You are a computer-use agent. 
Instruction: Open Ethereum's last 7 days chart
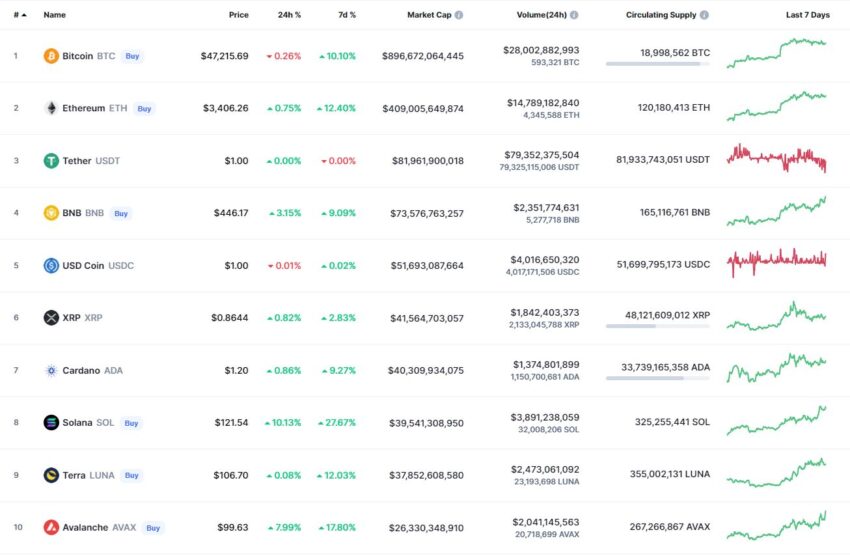(776, 106)
